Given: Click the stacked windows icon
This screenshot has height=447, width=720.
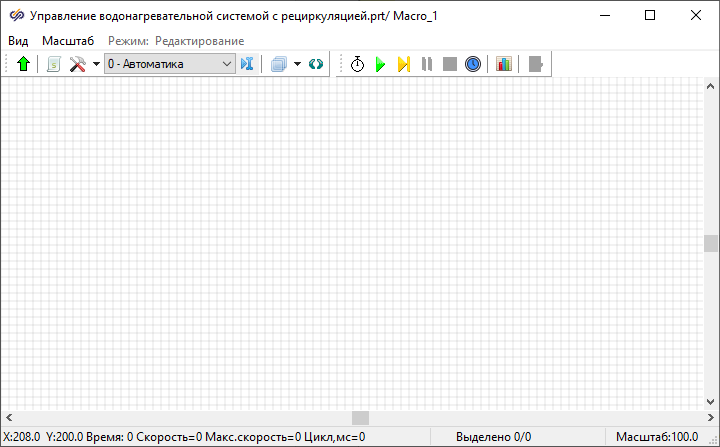Looking at the screenshot, I should pyautogui.click(x=279, y=64).
